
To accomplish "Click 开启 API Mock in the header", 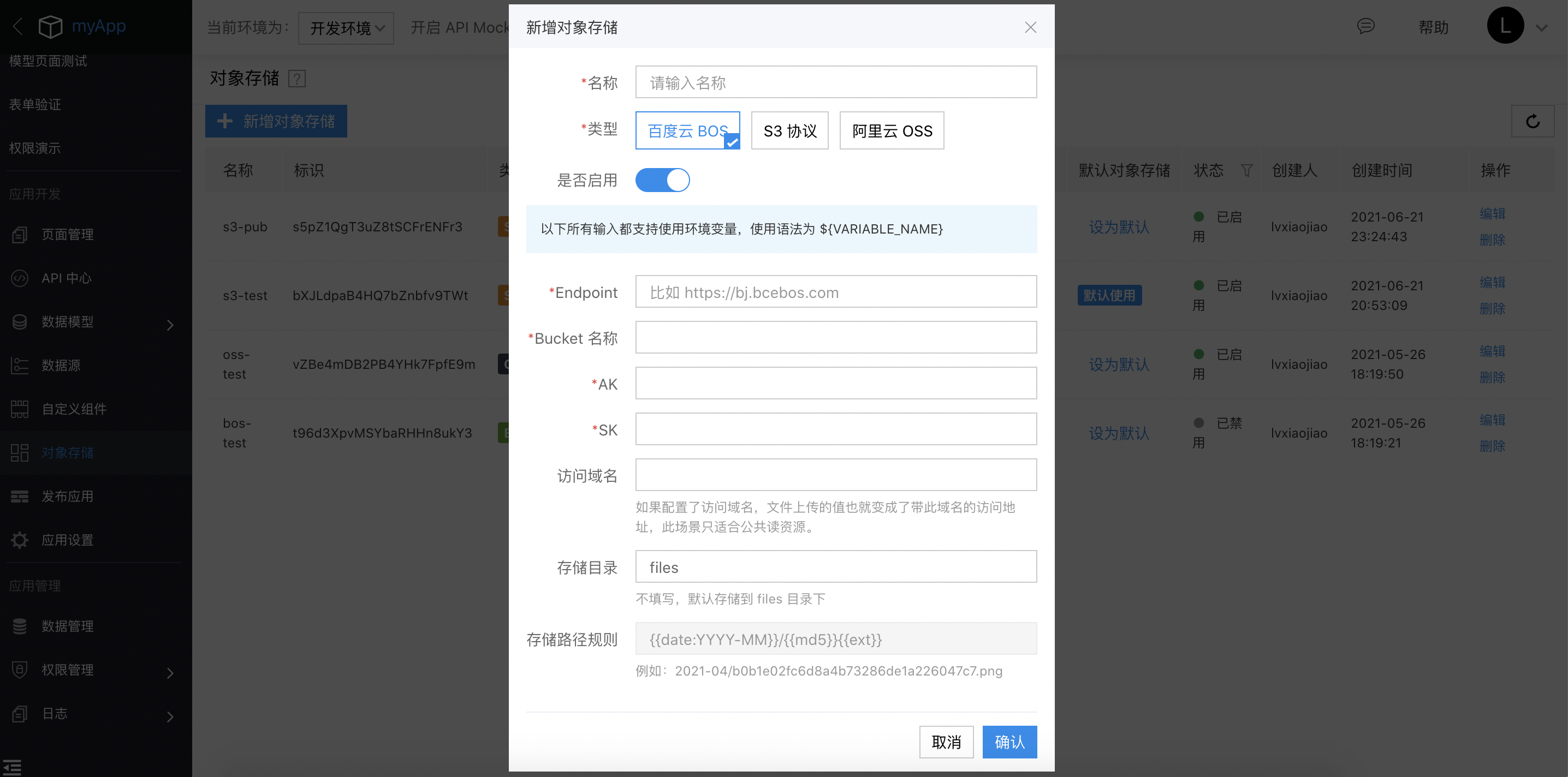I will coord(460,27).
